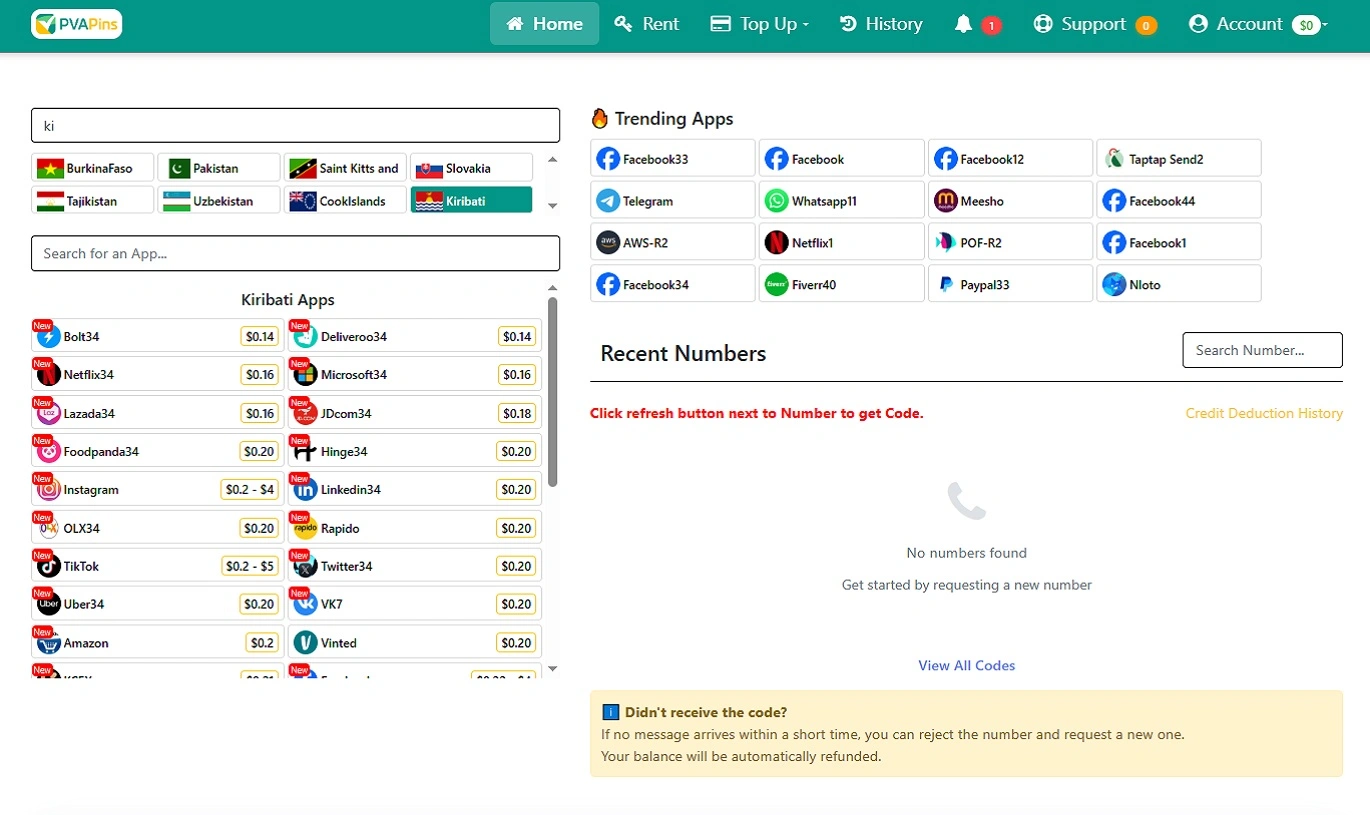This screenshot has height=815, width=1370.
Task: Click the country list scroll-down arrow
Action: tap(553, 206)
